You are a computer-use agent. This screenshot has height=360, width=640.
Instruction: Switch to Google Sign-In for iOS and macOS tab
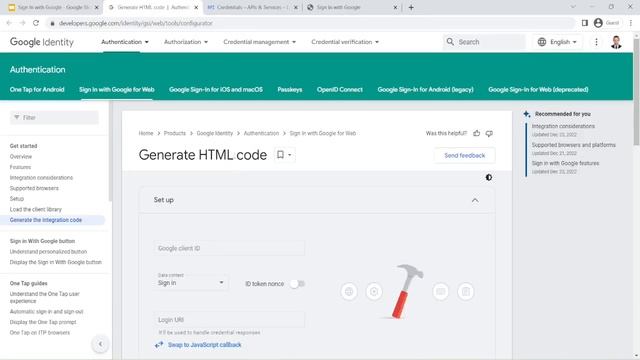click(216, 89)
